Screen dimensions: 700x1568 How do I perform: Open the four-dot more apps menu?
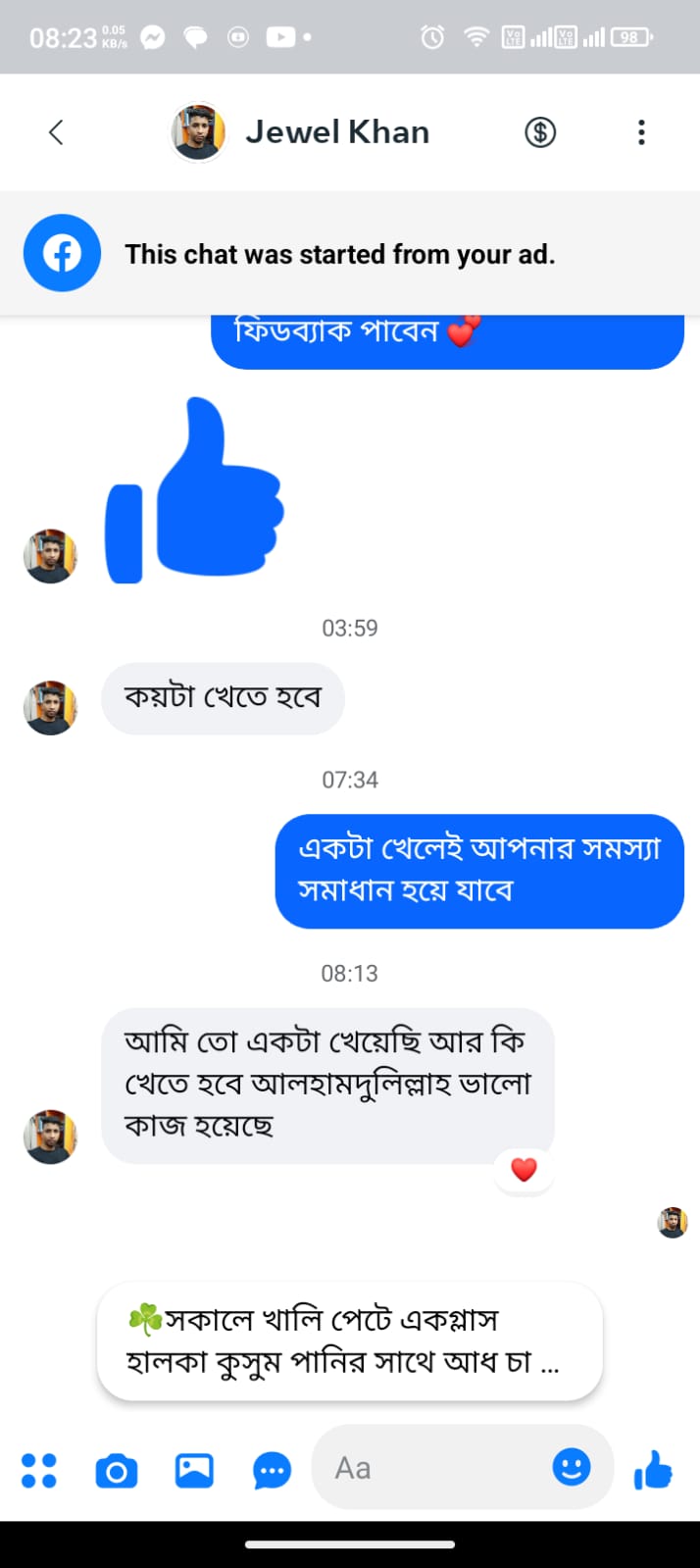pos(39,1469)
